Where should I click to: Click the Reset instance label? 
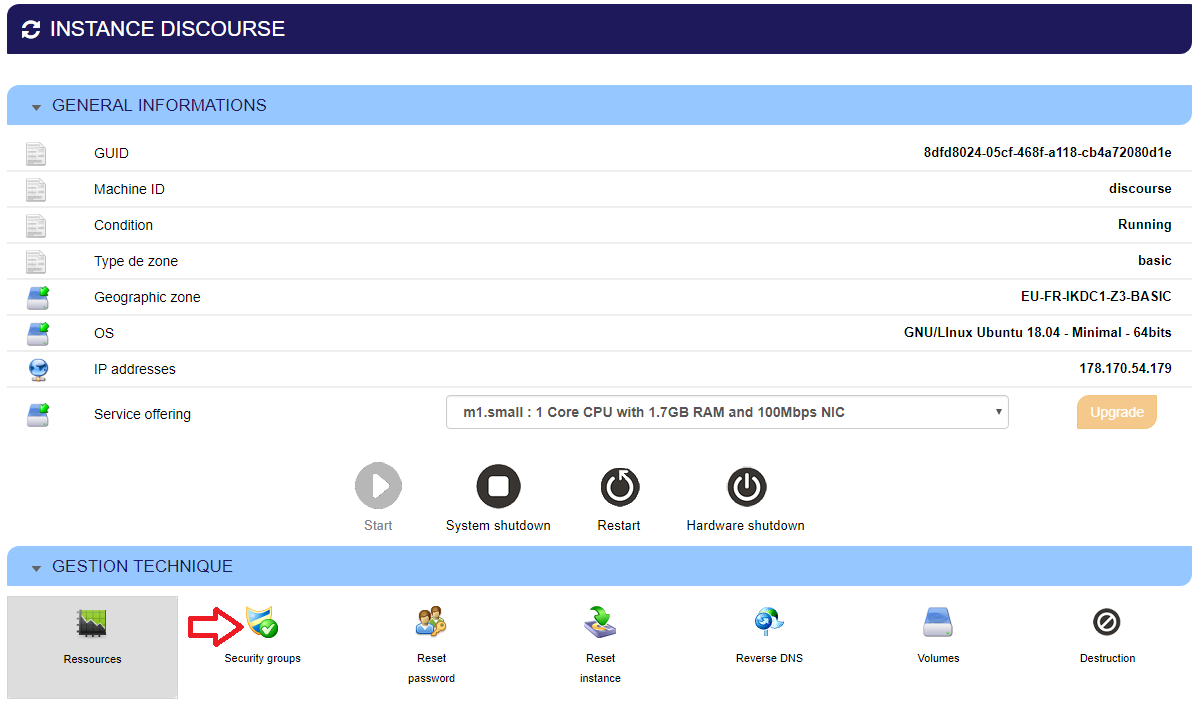coord(600,668)
